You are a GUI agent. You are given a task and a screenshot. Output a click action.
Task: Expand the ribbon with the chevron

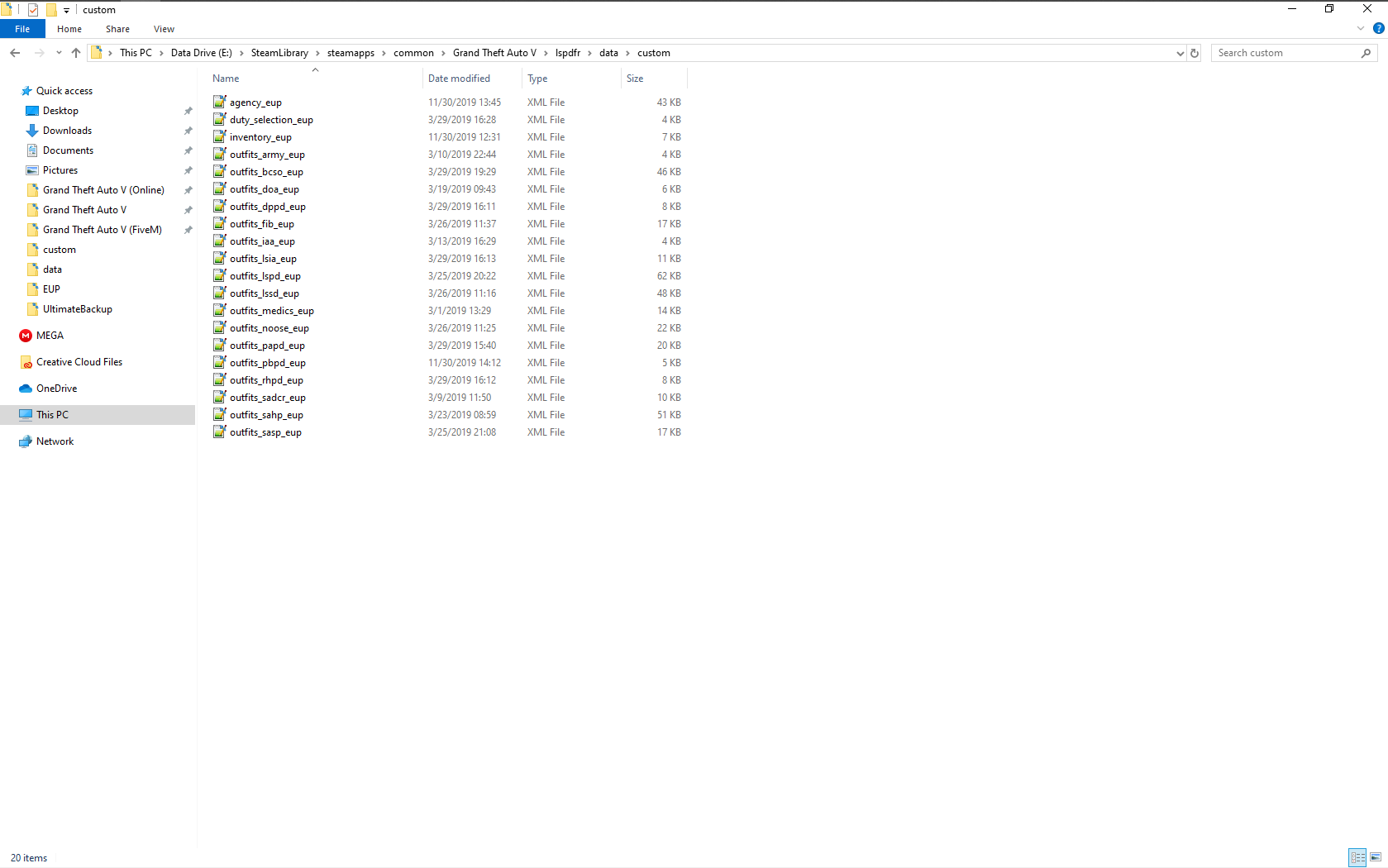(x=1361, y=29)
